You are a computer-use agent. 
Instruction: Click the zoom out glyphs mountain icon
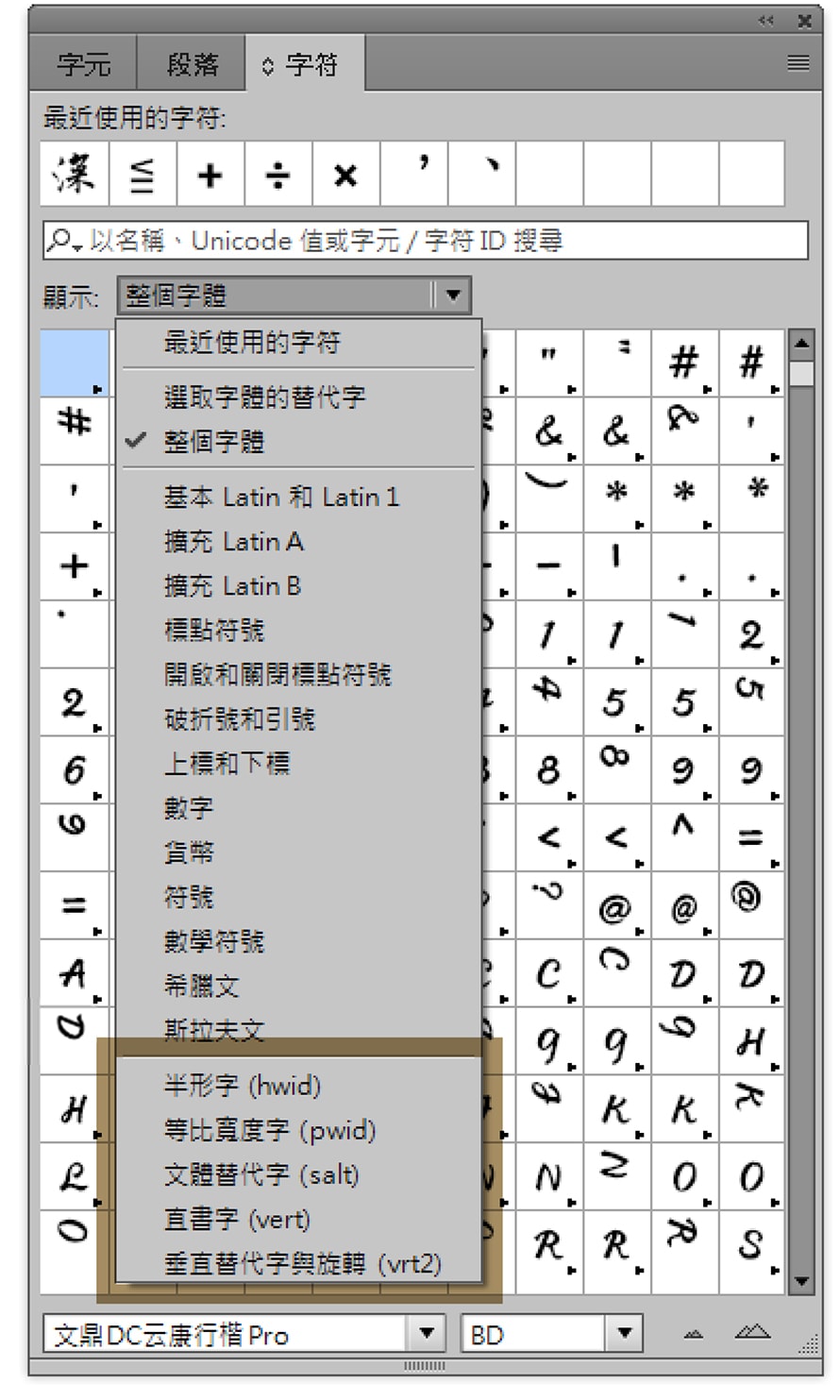tap(694, 1334)
